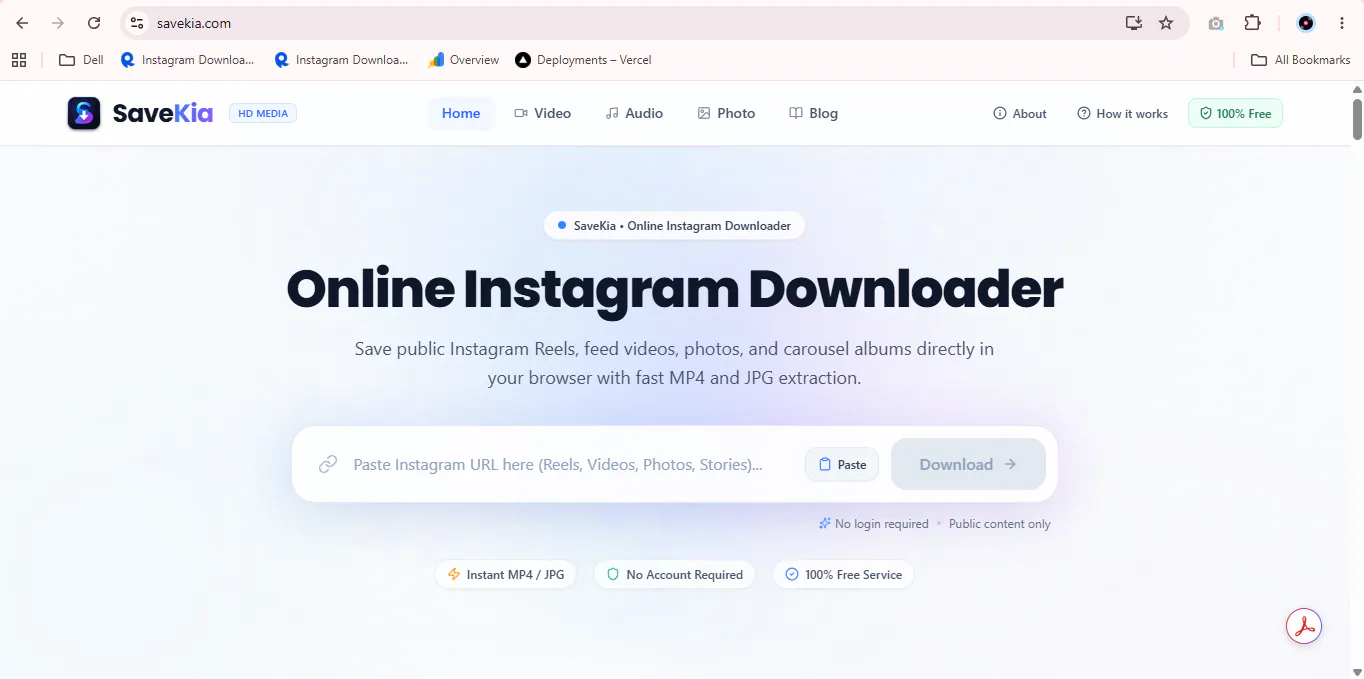
Task: Click the HD MEDIA badge
Action: click(x=263, y=113)
